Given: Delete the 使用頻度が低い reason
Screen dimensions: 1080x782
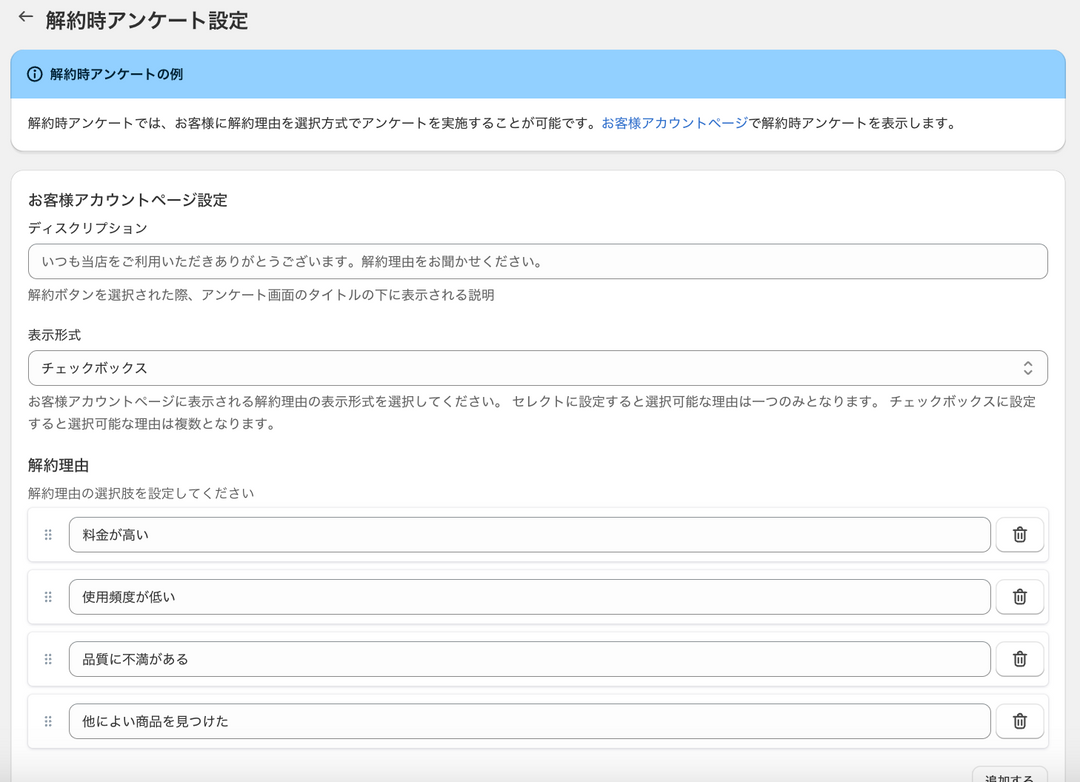Looking at the screenshot, I should click(x=1019, y=597).
